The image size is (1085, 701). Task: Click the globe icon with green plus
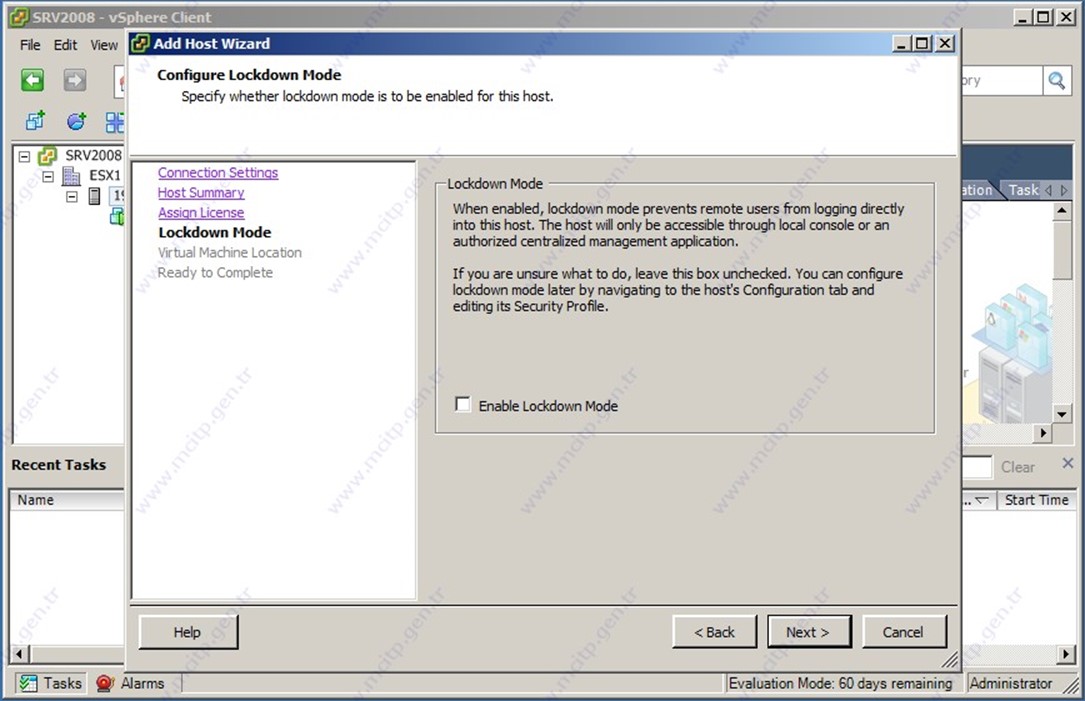pyautogui.click(x=76, y=122)
